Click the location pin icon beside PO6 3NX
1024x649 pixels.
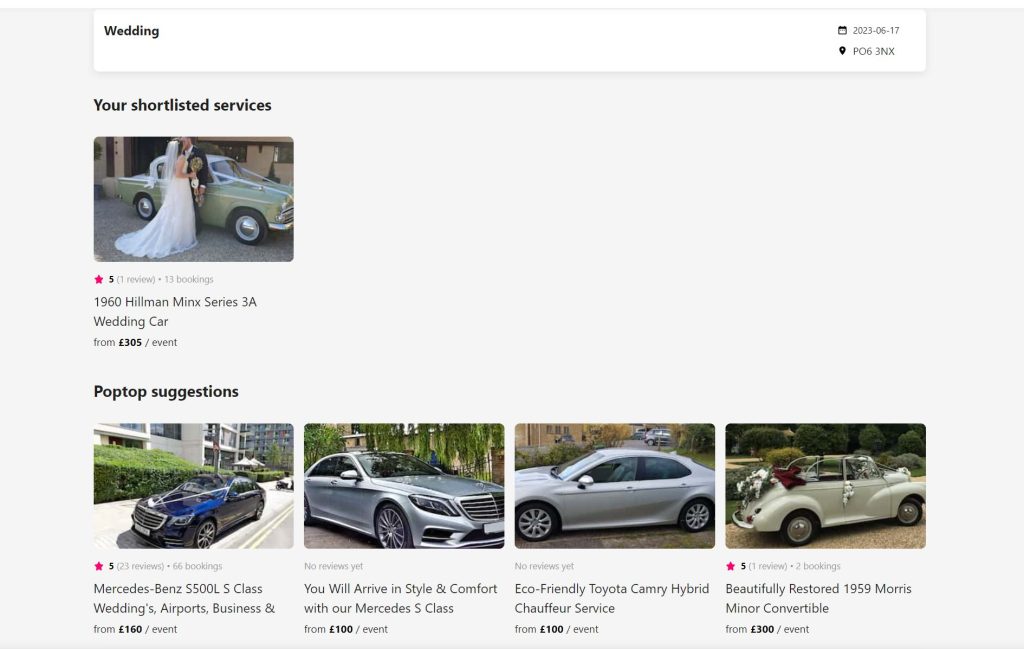pos(842,51)
